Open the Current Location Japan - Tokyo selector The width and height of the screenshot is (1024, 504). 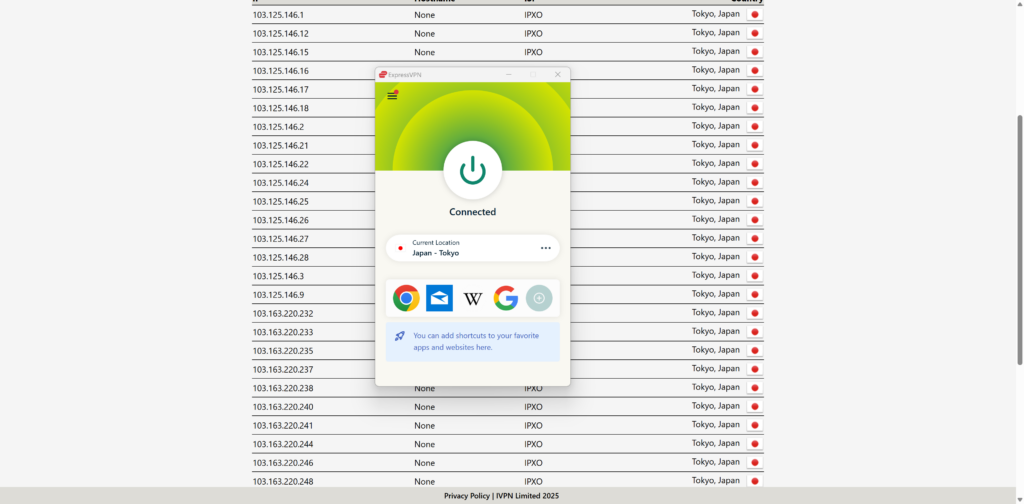tap(473, 248)
